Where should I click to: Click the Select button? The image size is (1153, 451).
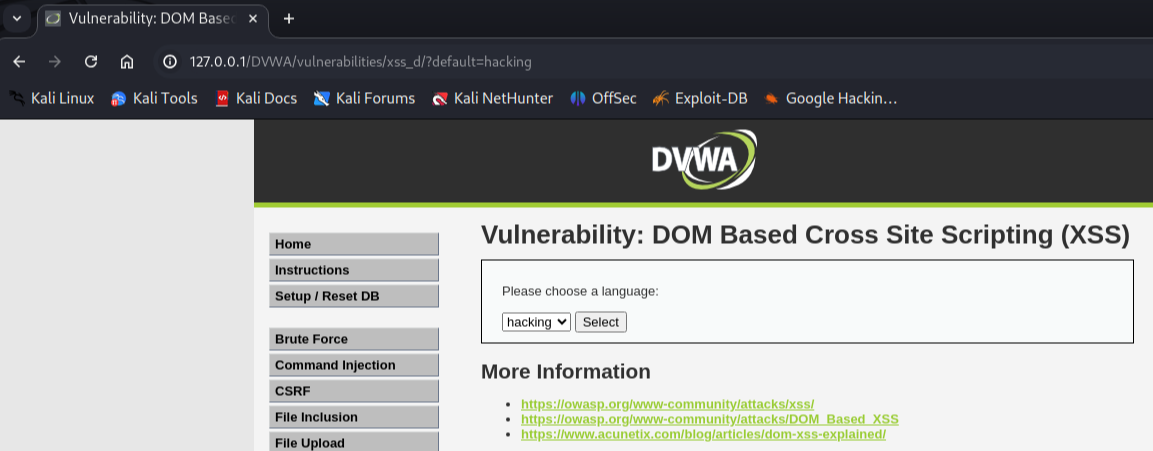click(x=601, y=322)
